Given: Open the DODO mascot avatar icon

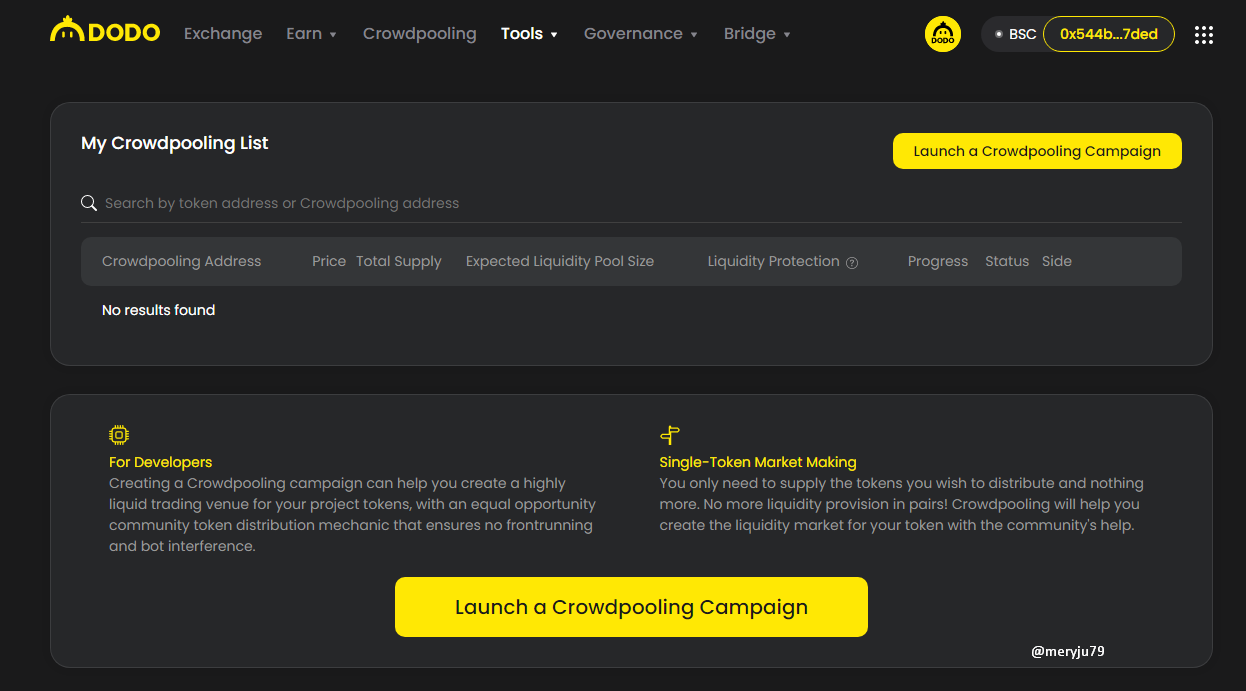Looking at the screenshot, I should (x=942, y=34).
